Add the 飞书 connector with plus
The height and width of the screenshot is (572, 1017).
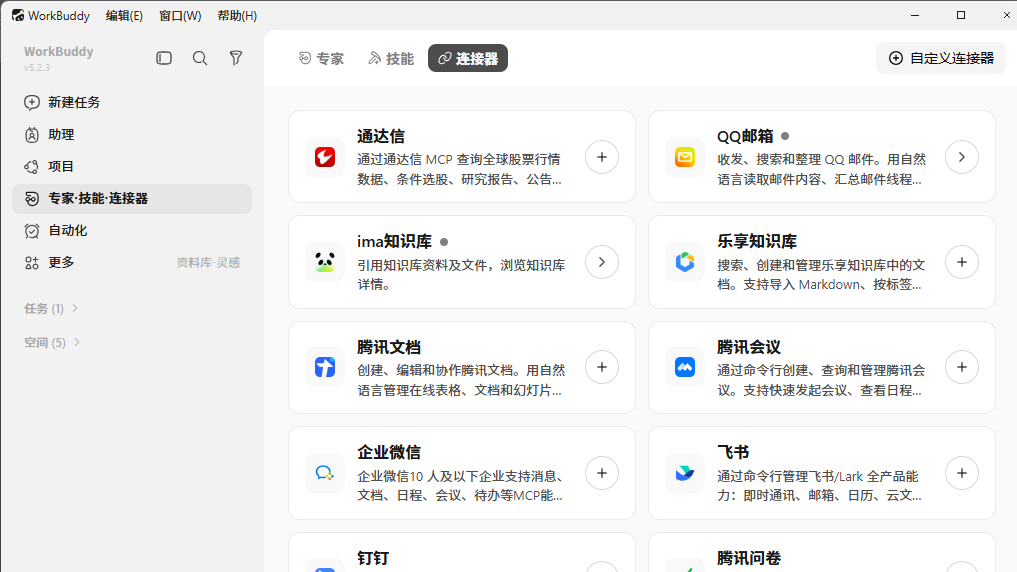click(962, 473)
